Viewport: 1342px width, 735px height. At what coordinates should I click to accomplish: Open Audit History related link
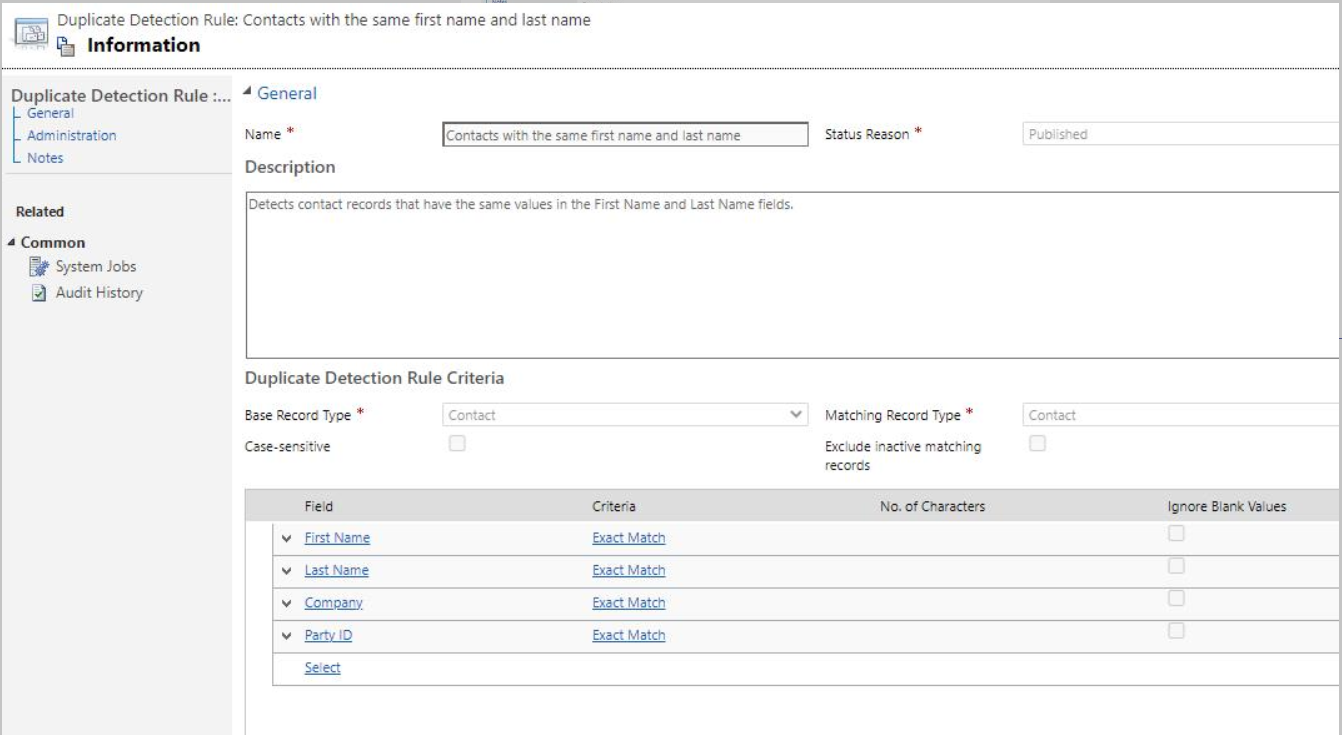click(99, 293)
